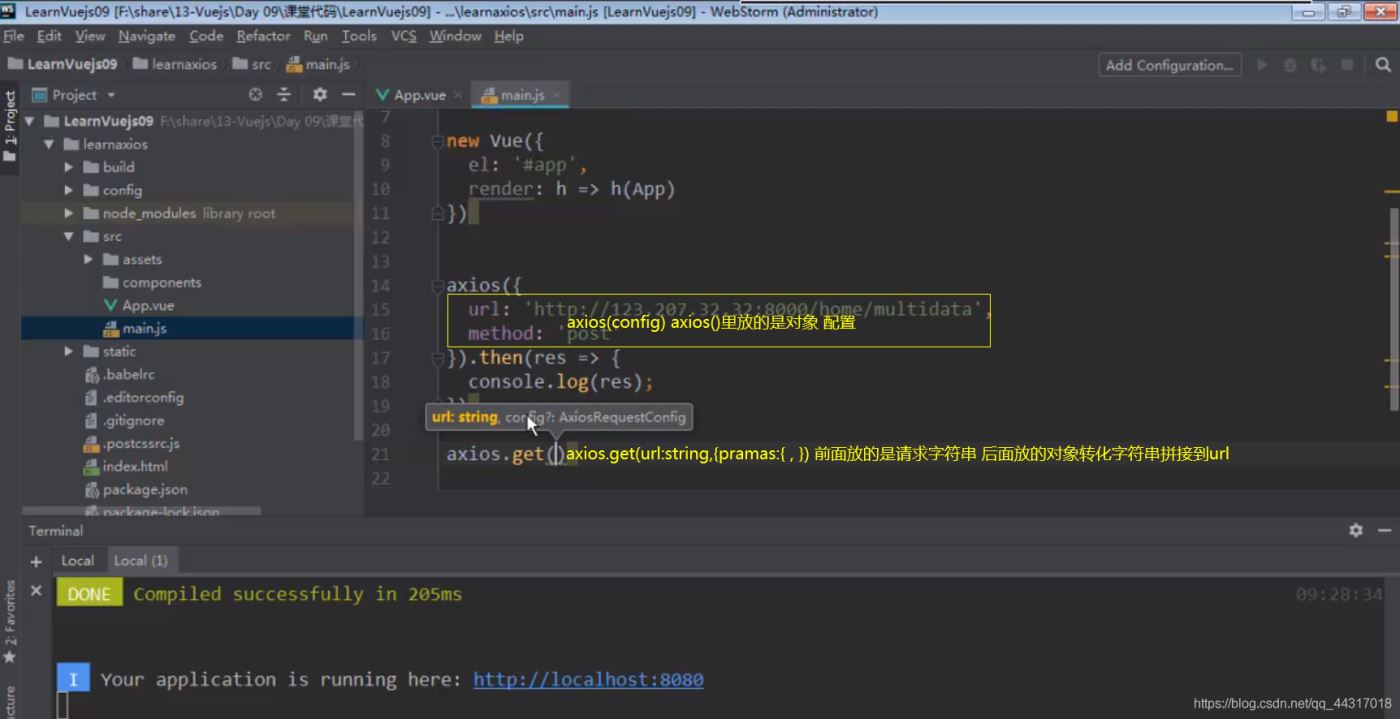Click the Run with Coverage icon
The width and height of the screenshot is (1400, 719).
click(x=1319, y=65)
